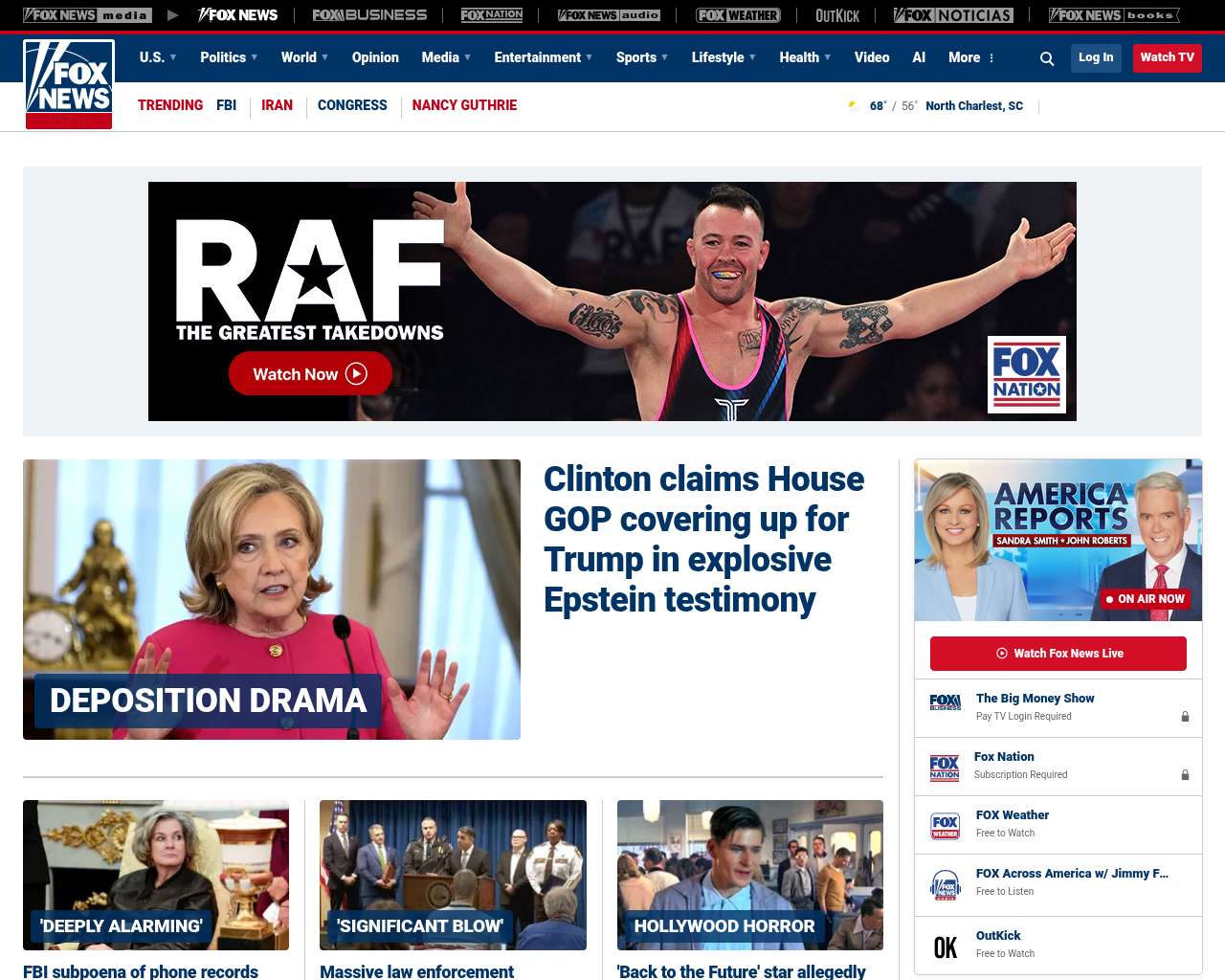Click the 'DEEPLY ALARMING' story thumbnail
This screenshot has height=980, width=1225.
[156, 875]
